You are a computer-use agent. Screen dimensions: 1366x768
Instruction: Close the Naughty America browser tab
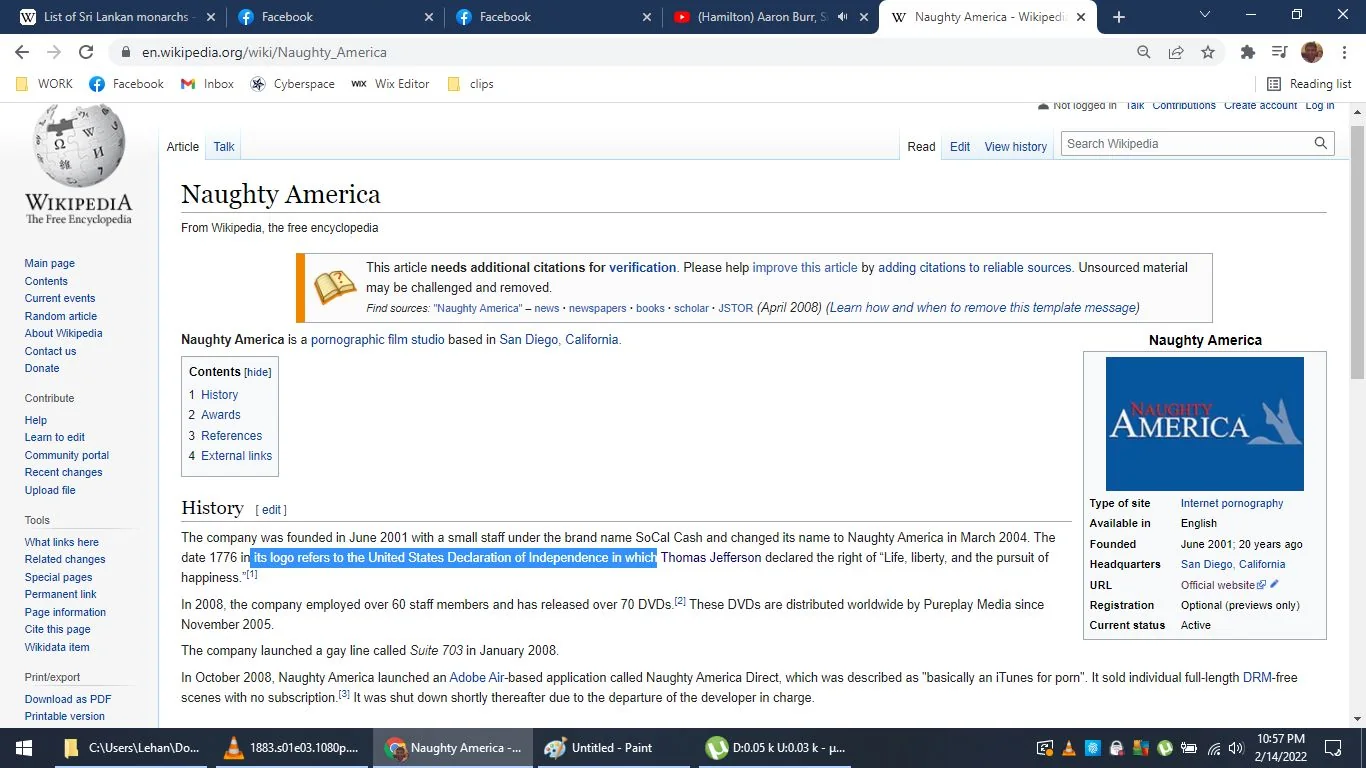1081,17
